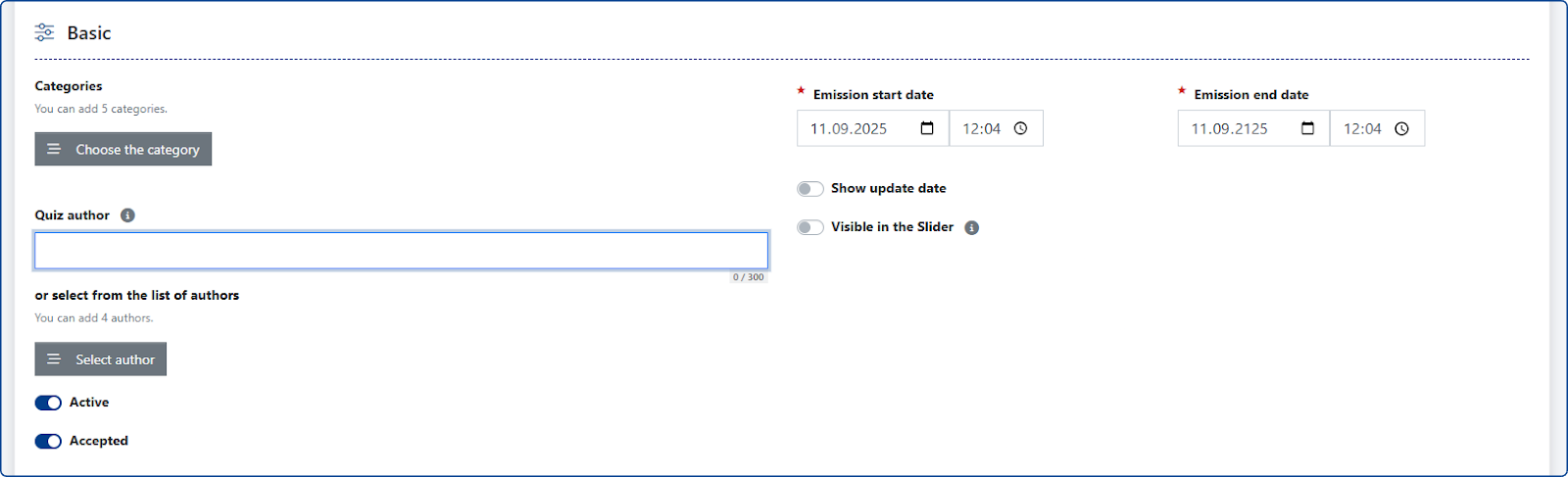The height and width of the screenshot is (477, 1568).
Task: Click the start time field showing 12:04
Action: (x=981, y=128)
